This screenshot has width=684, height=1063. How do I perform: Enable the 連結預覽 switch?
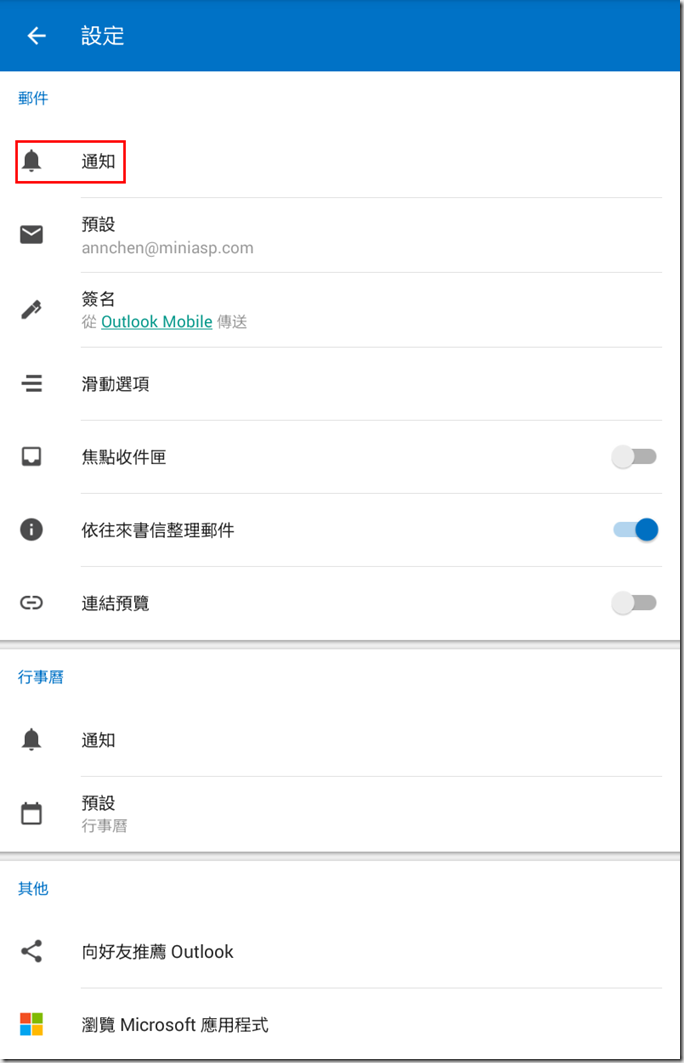pos(635,603)
